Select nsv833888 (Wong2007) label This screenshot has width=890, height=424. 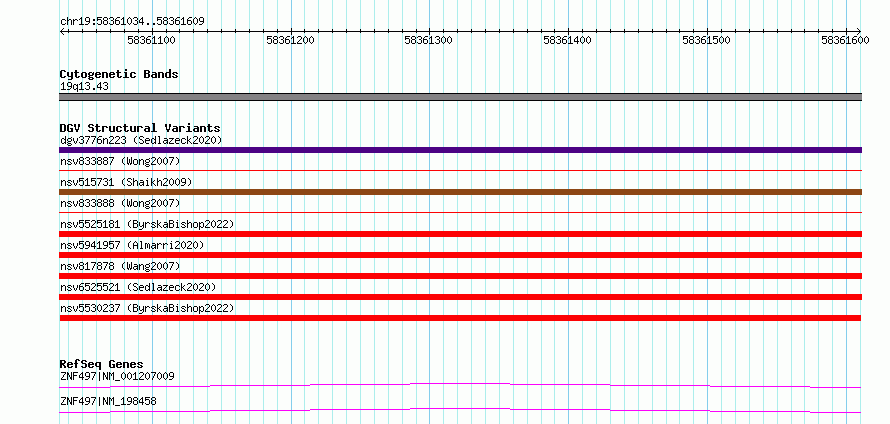pyautogui.click(x=120, y=203)
